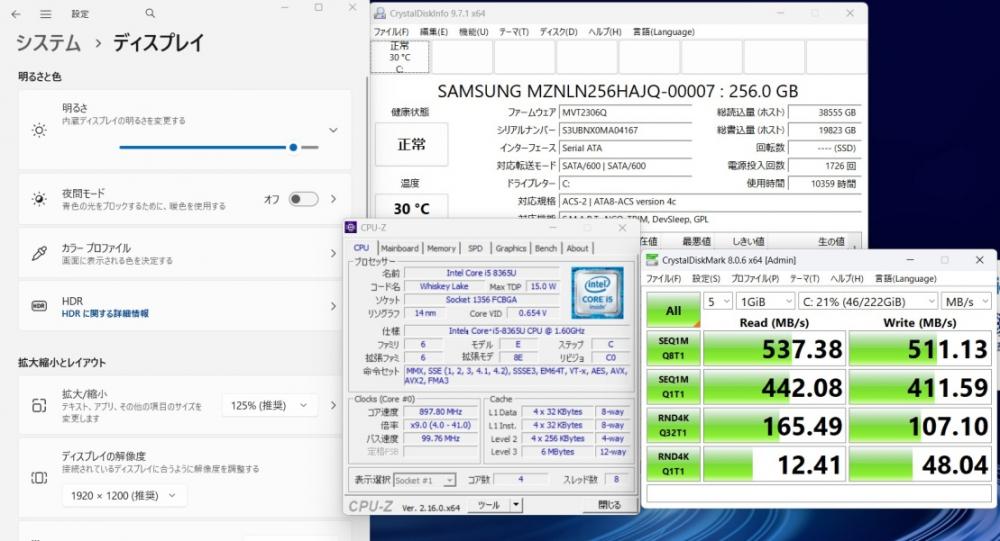Run the RND4K Q1T1 benchmark
1000x541 pixels.
coord(673,464)
